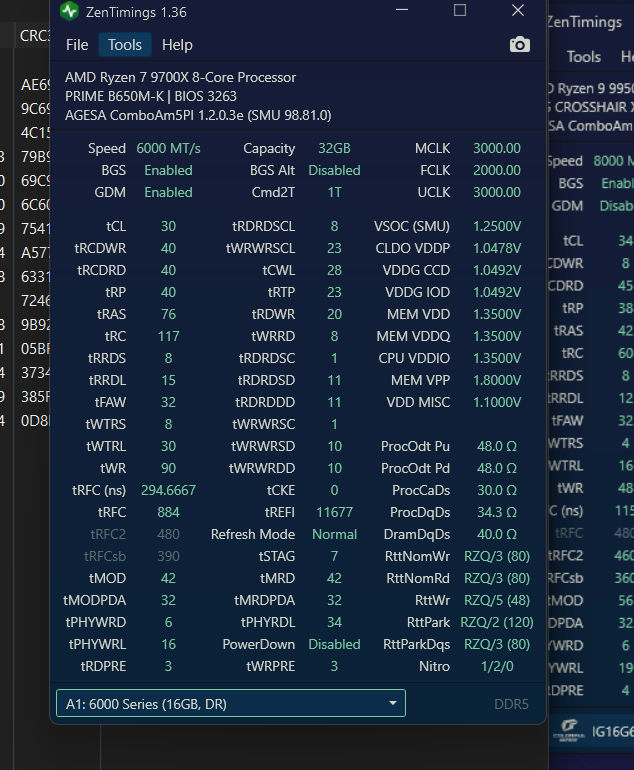Image resolution: width=634 pixels, height=770 pixels.
Task: Click the BGS Enabled value
Action: click(168, 170)
